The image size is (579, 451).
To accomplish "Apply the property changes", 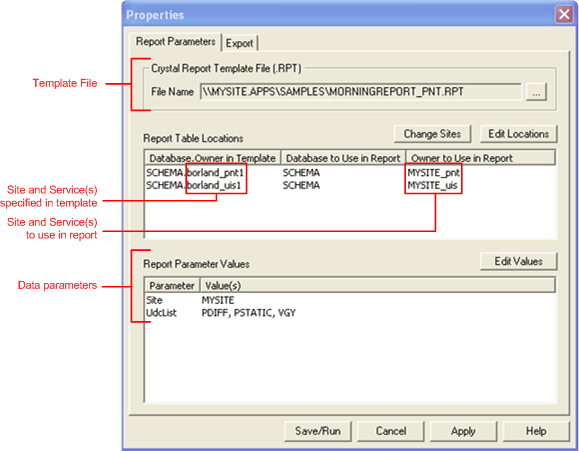I will tap(463, 431).
